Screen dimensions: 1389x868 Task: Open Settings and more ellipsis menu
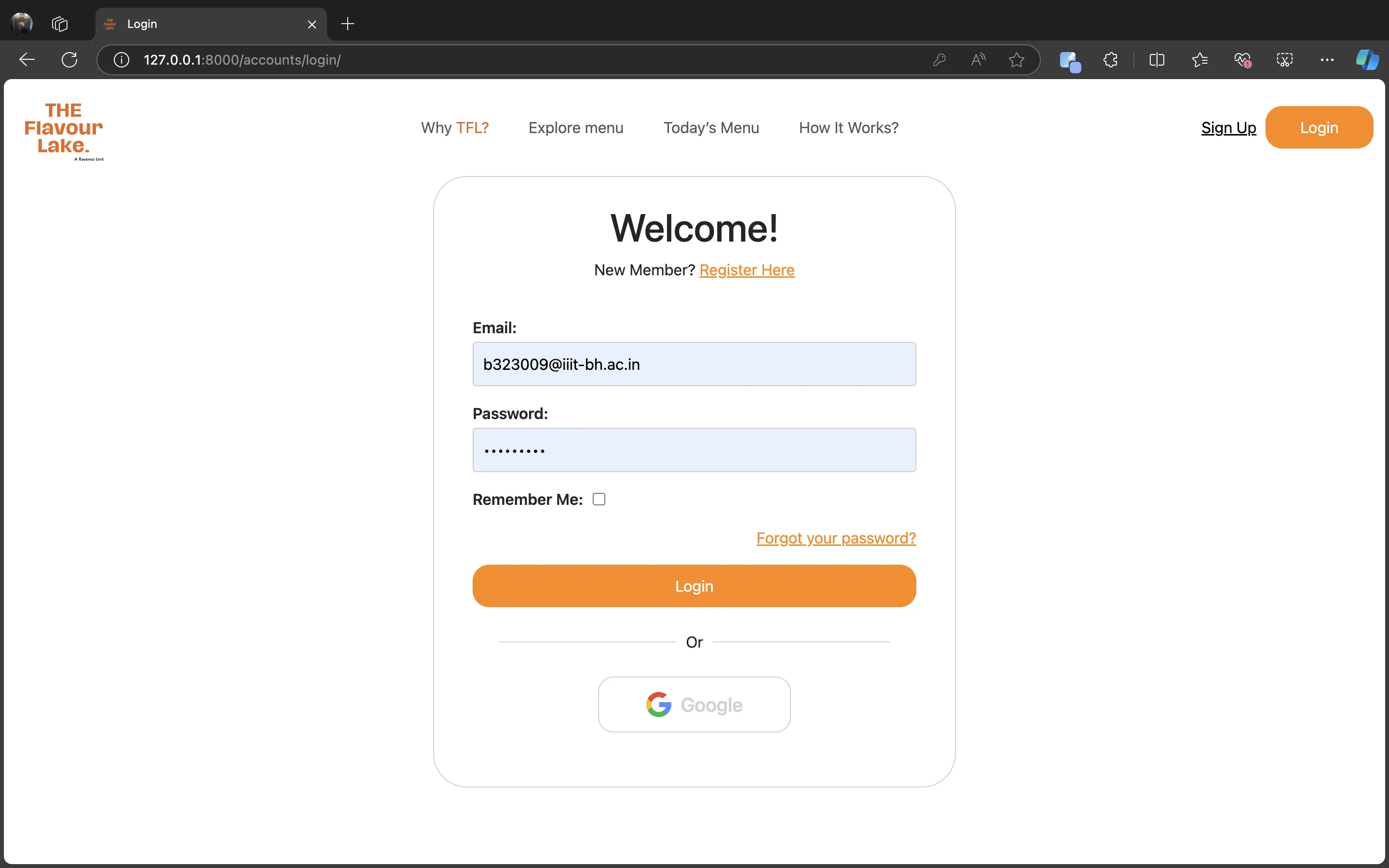pyautogui.click(x=1327, y=60)
